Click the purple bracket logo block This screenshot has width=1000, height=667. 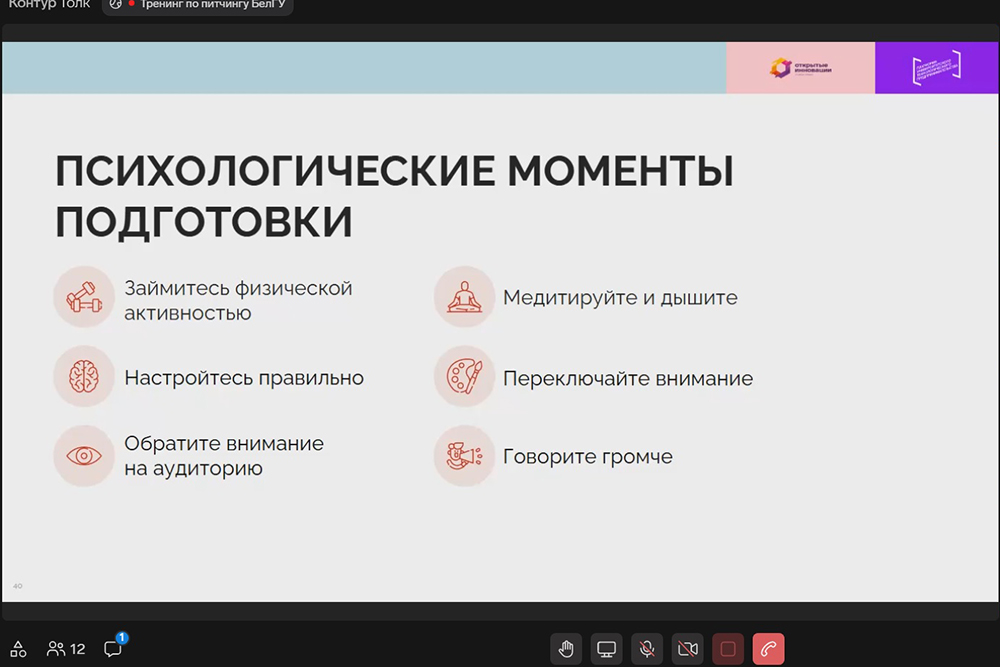click(x=936, y=68)
